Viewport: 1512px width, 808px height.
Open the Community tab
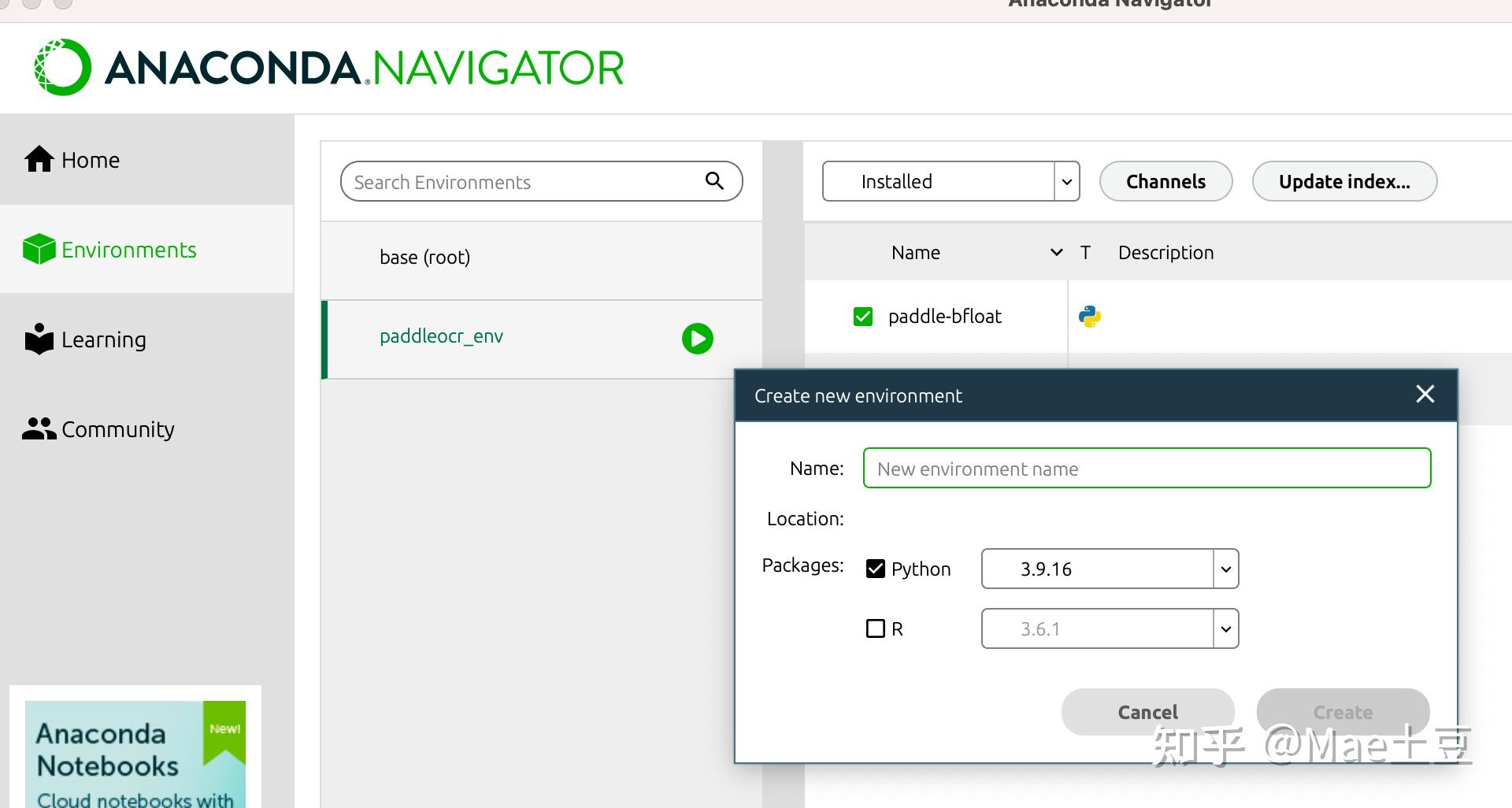(x=146, y=429)
